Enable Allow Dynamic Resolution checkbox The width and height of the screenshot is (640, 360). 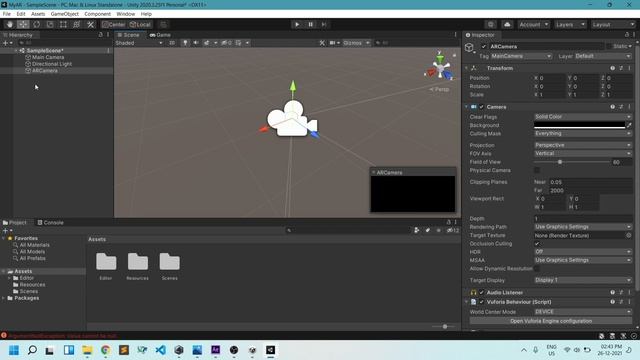(x=537, y=269)
